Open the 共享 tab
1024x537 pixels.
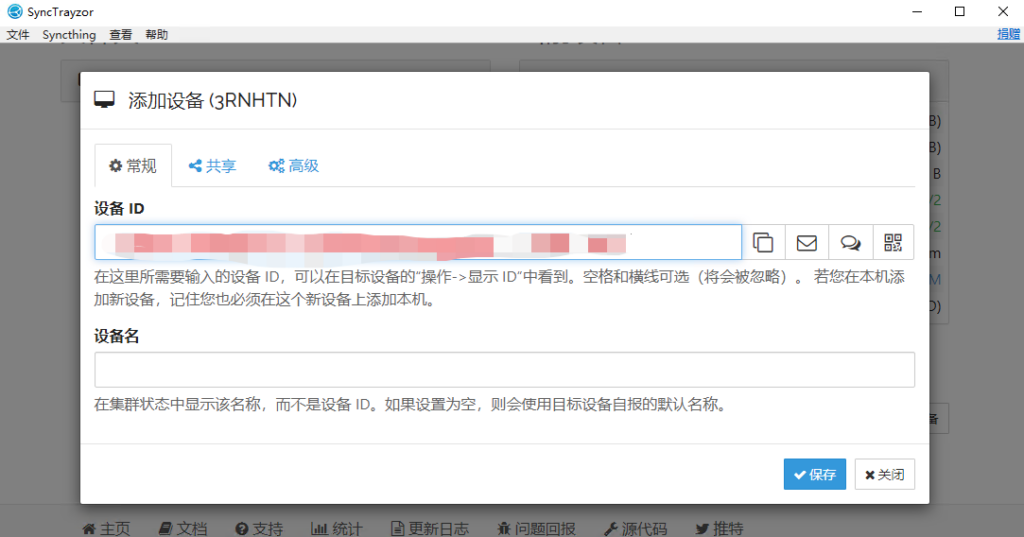(212, 166)
